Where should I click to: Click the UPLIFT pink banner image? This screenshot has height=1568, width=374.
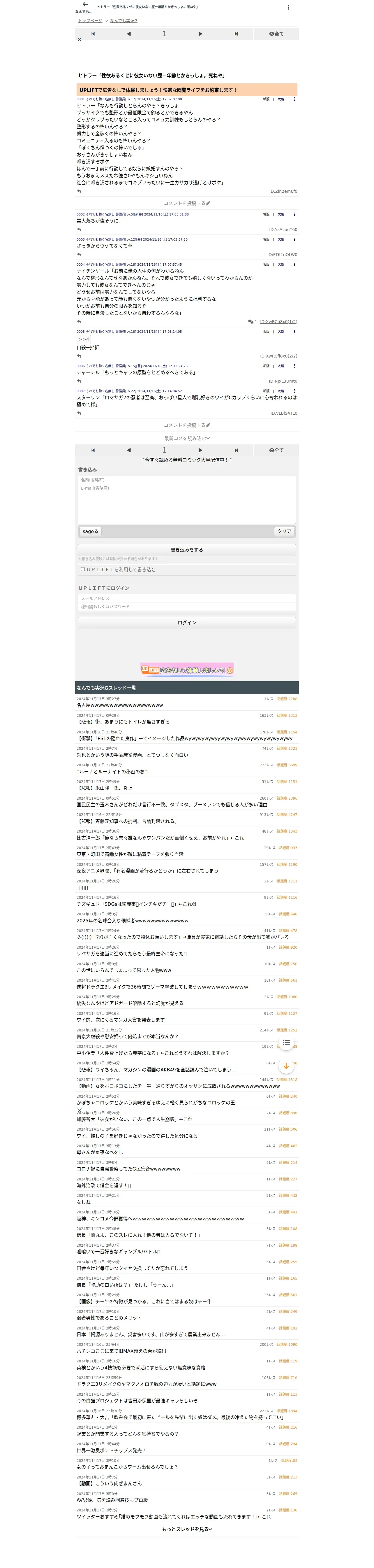pos(187,670)
